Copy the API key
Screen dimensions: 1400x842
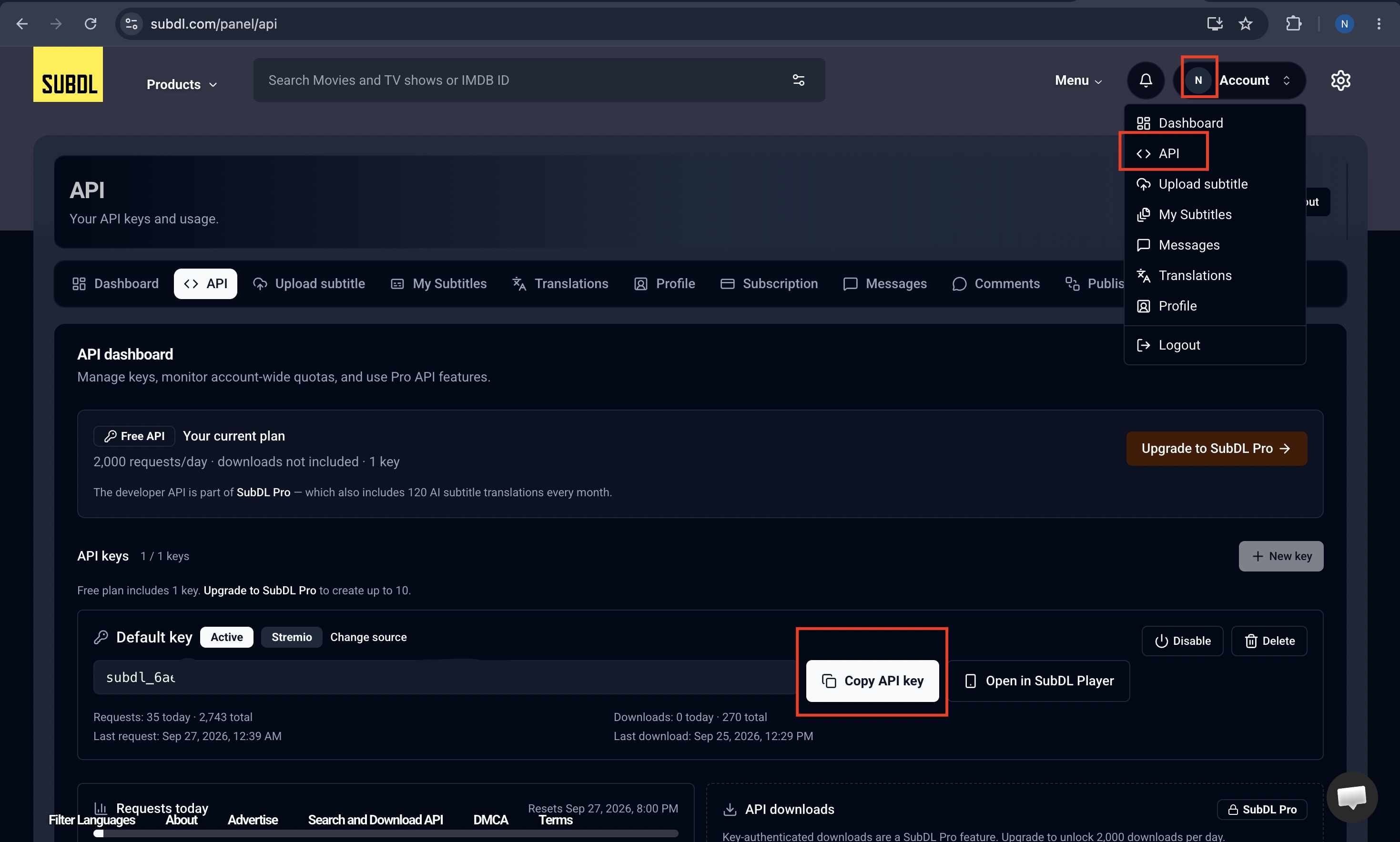(872, 681)
